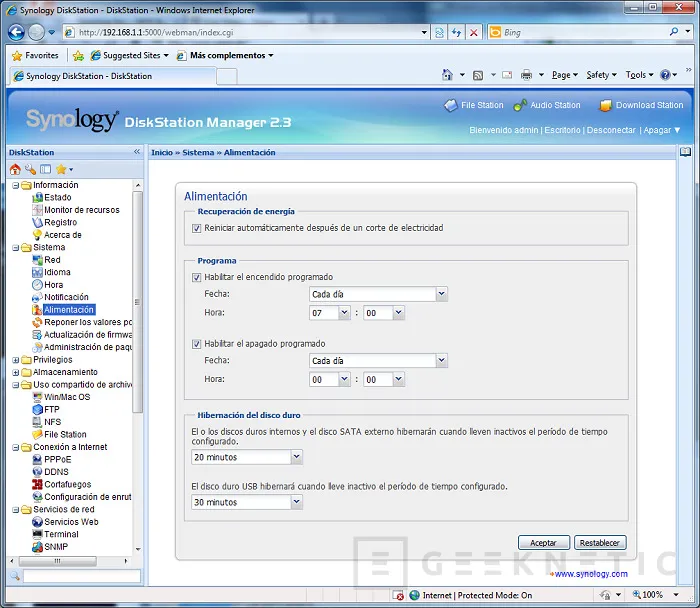Image resolution: width=700 pixels, height=608 pixels.
Task: Open Acerca de
Action: click(62, 235)
